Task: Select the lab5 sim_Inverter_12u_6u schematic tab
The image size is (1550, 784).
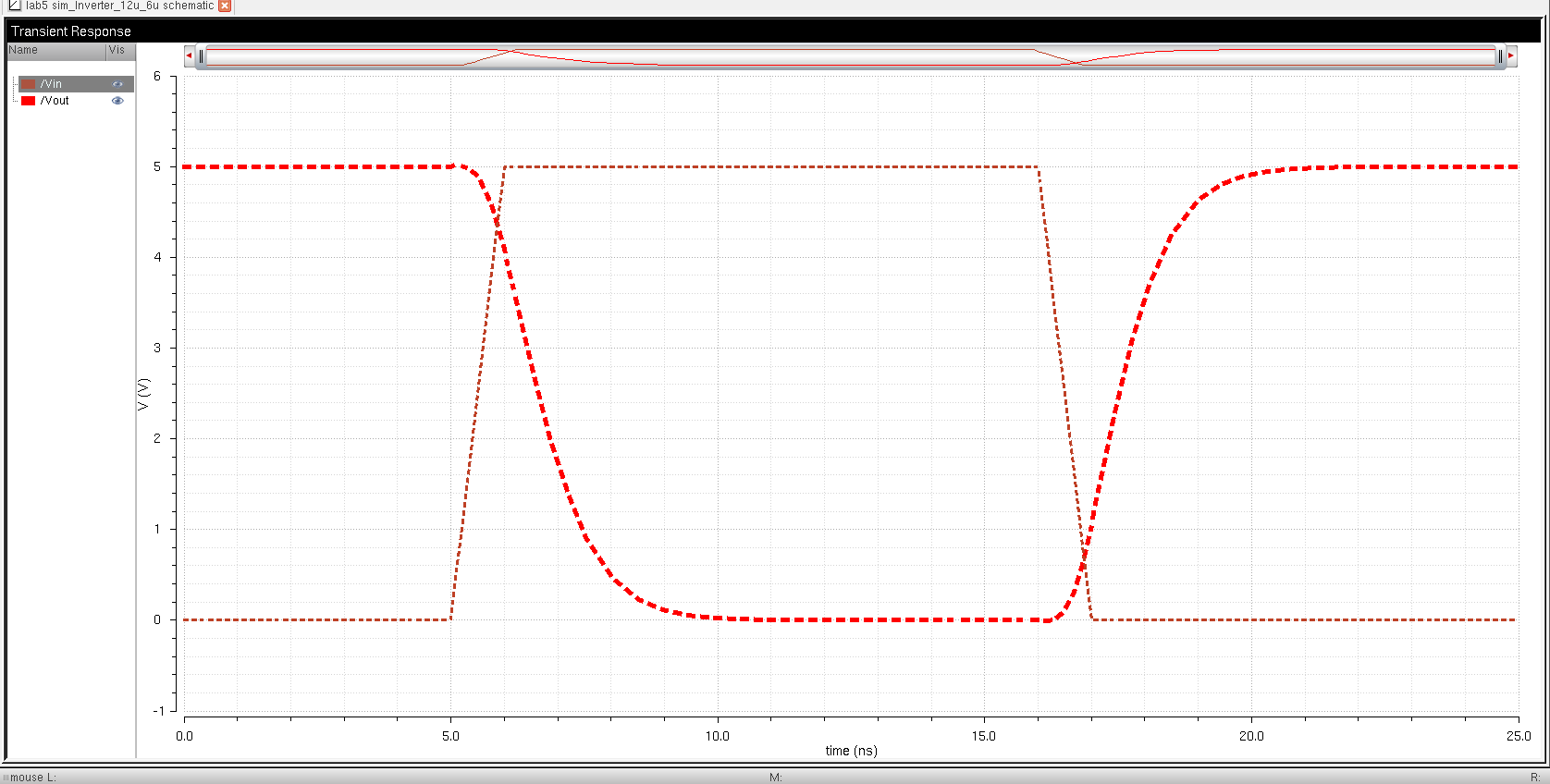Action: click(119, 6)
